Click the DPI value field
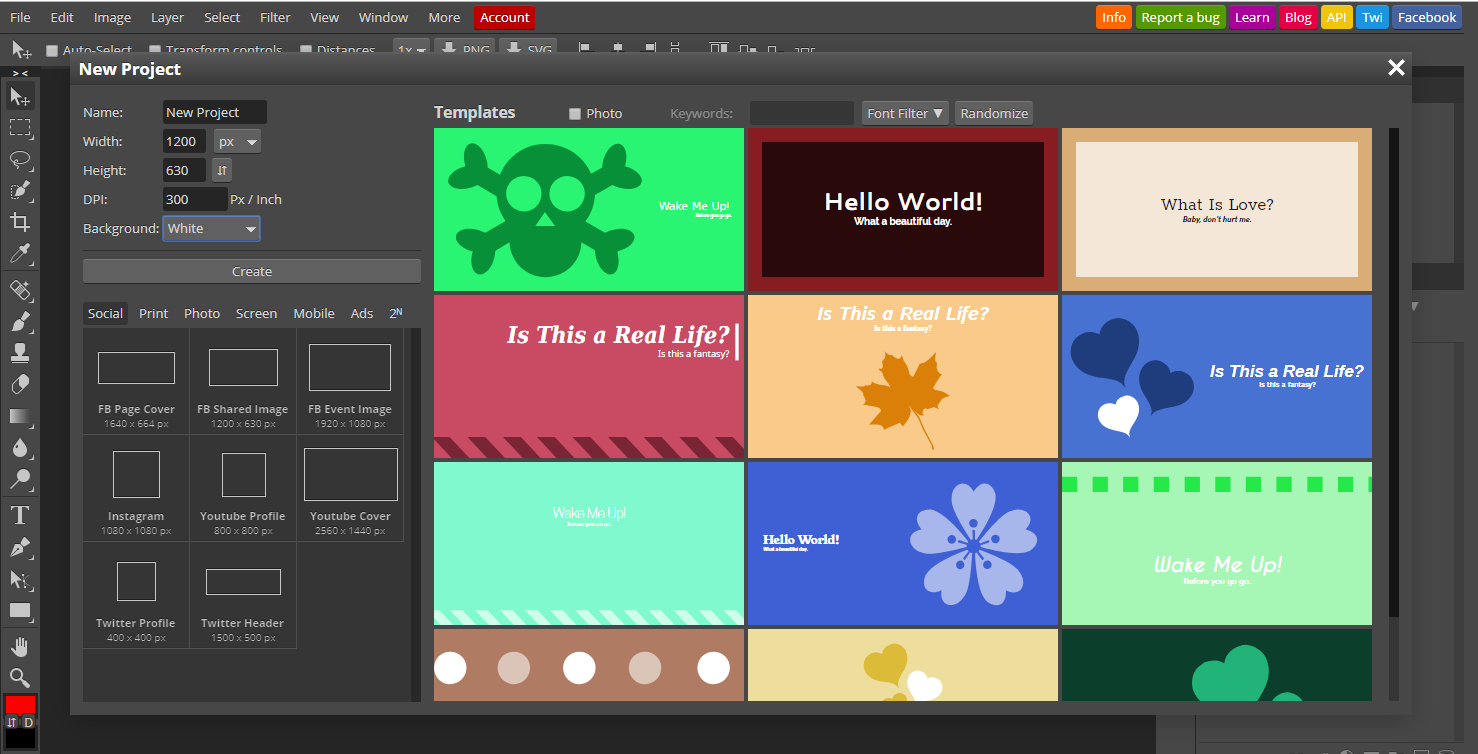1478x754 pixels. tap(195, 199)
